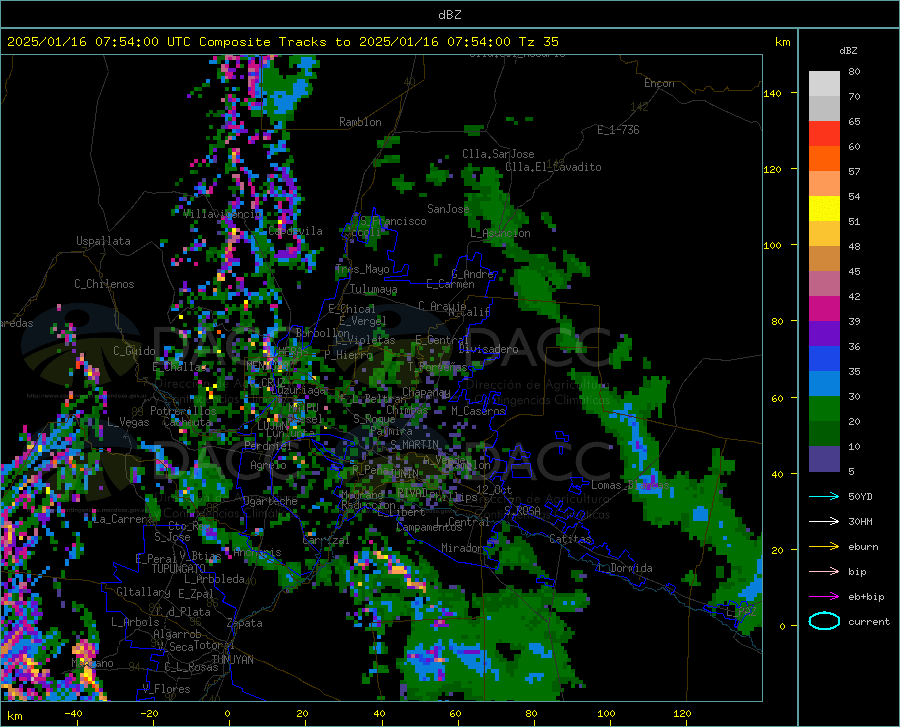Pick the light orange 54–57 dBZ swatch
The width and height of the screenshot is (900, 727).
click(x=824, y=184)
